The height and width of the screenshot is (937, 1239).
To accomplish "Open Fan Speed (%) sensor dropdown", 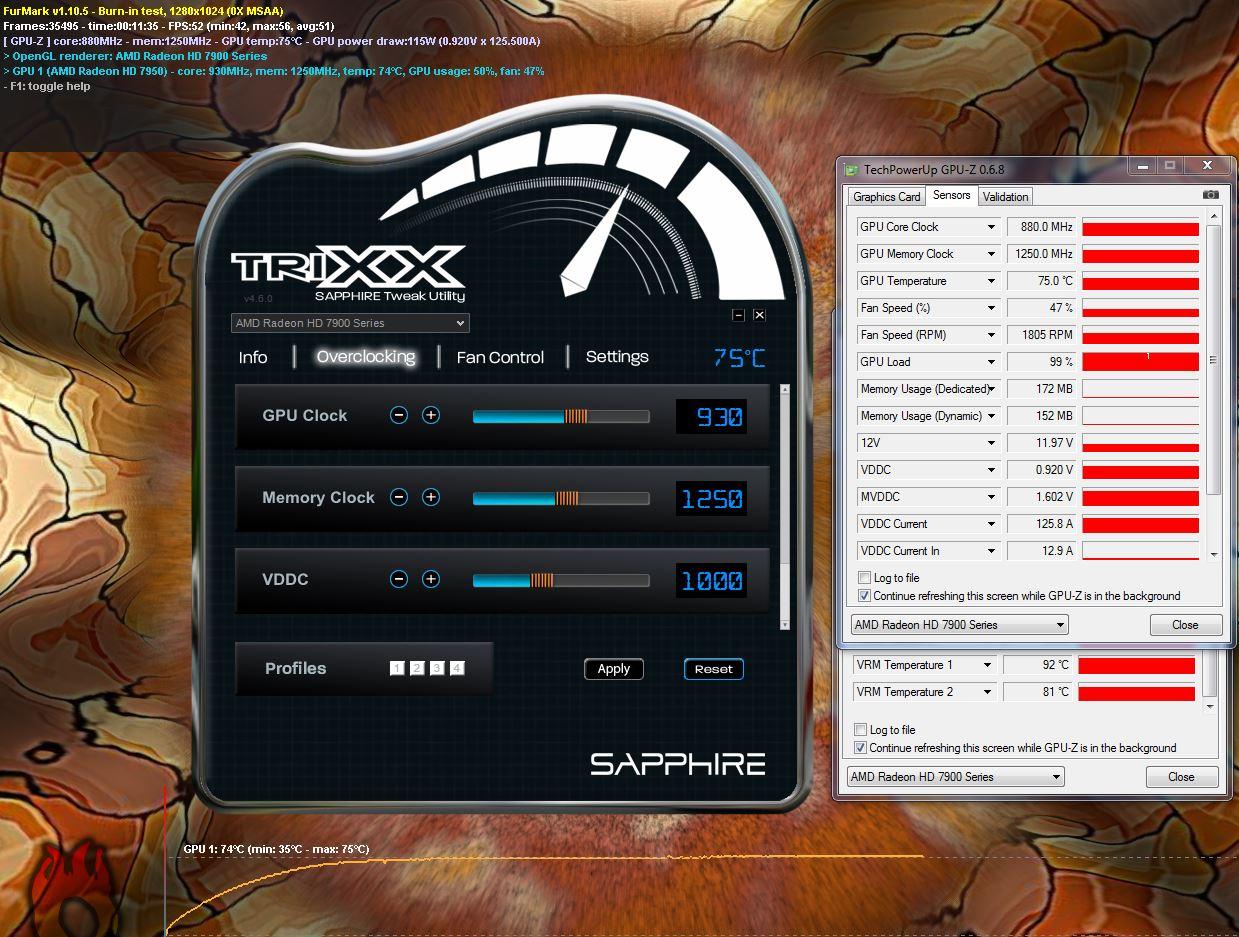I will point(991,308).
